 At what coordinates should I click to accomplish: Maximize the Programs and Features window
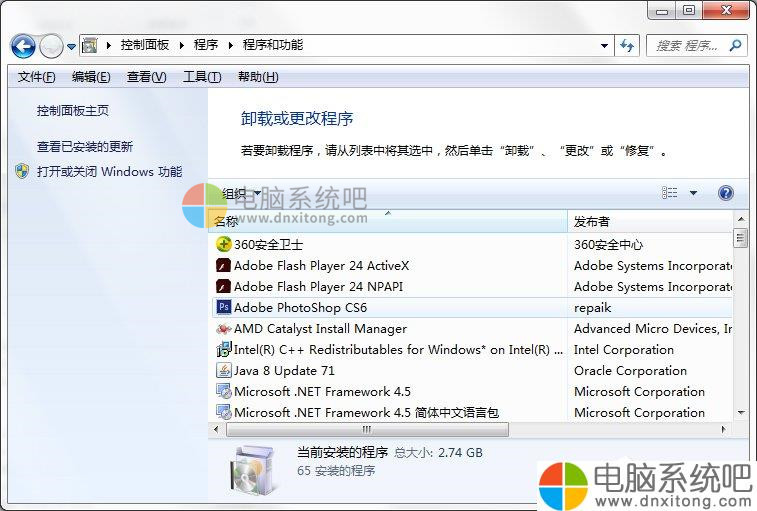(x=689, y=10)
